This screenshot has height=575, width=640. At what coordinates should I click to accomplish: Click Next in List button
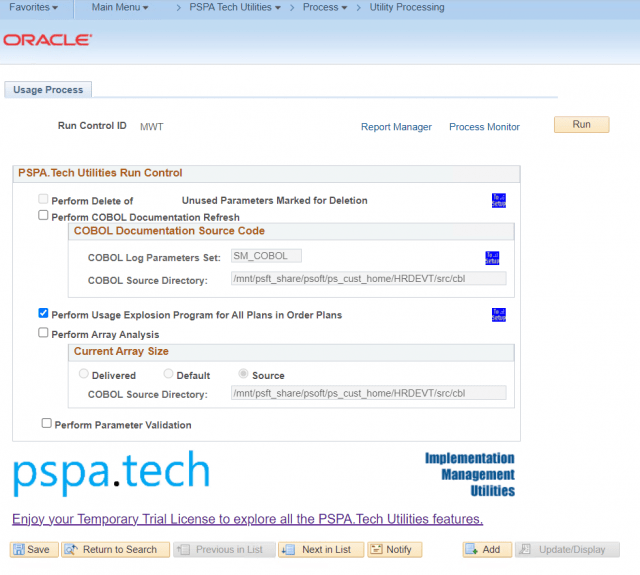tap(321, 550)
